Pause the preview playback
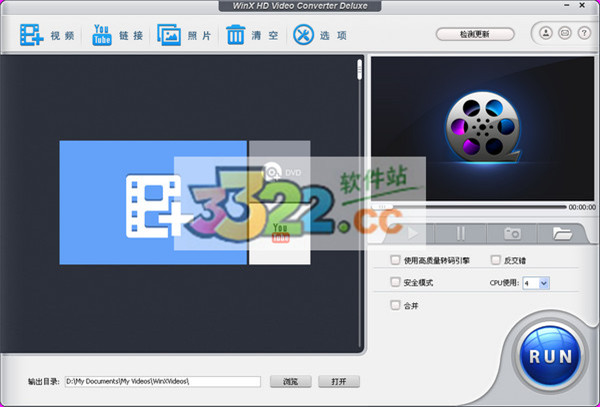This screenshot has width=600, height=407. point(461,233)
